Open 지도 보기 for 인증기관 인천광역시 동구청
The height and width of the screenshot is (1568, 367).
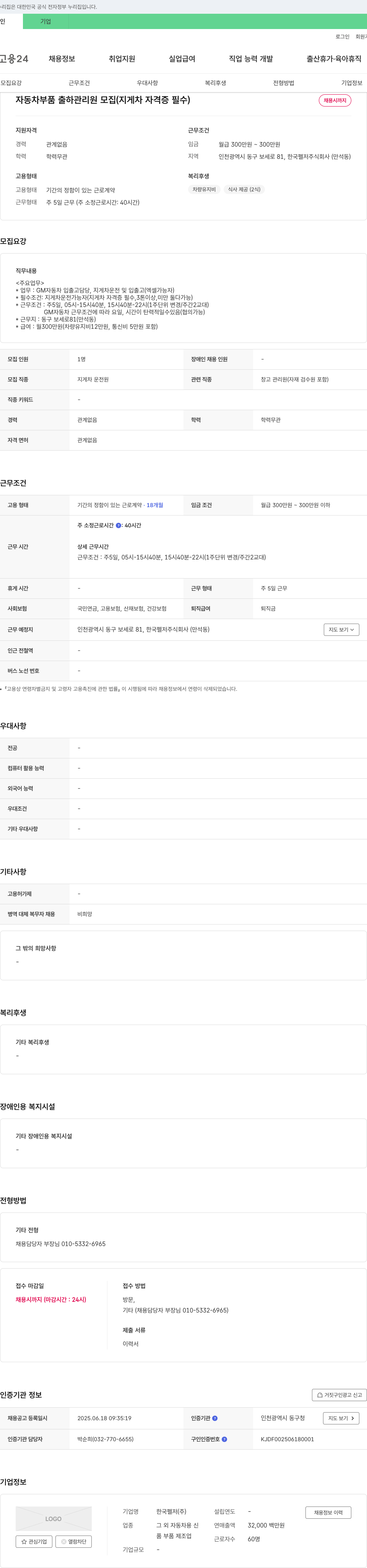tap(341, 1418)
